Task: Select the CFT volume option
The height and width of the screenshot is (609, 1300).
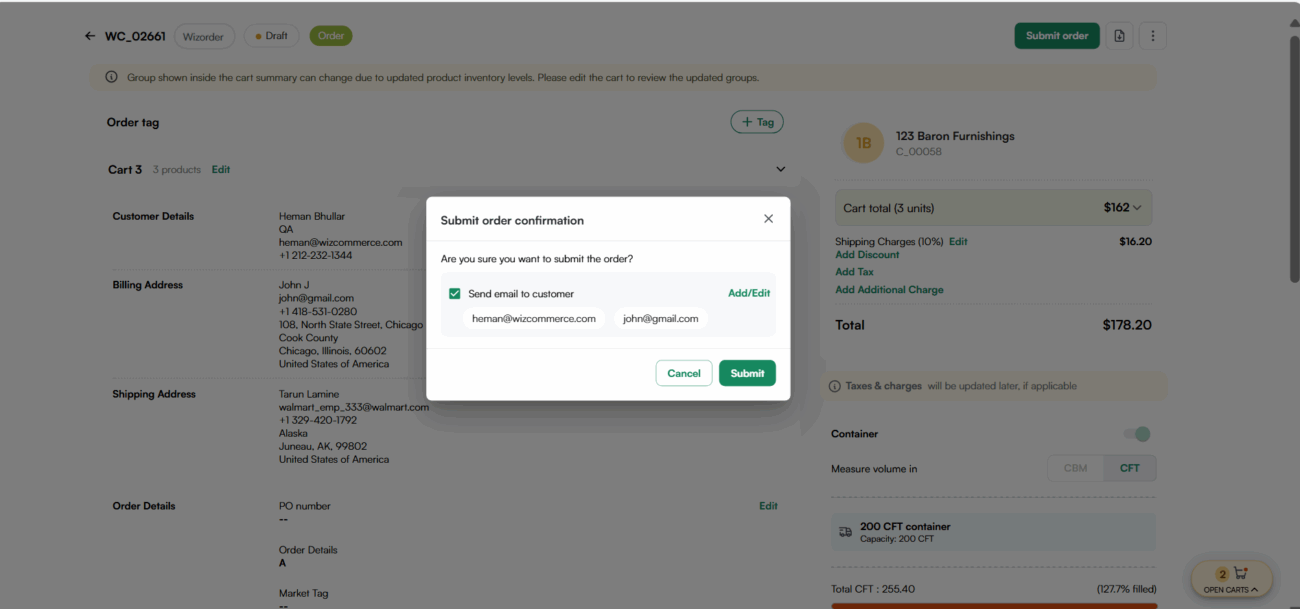Action: point(1130,468)
